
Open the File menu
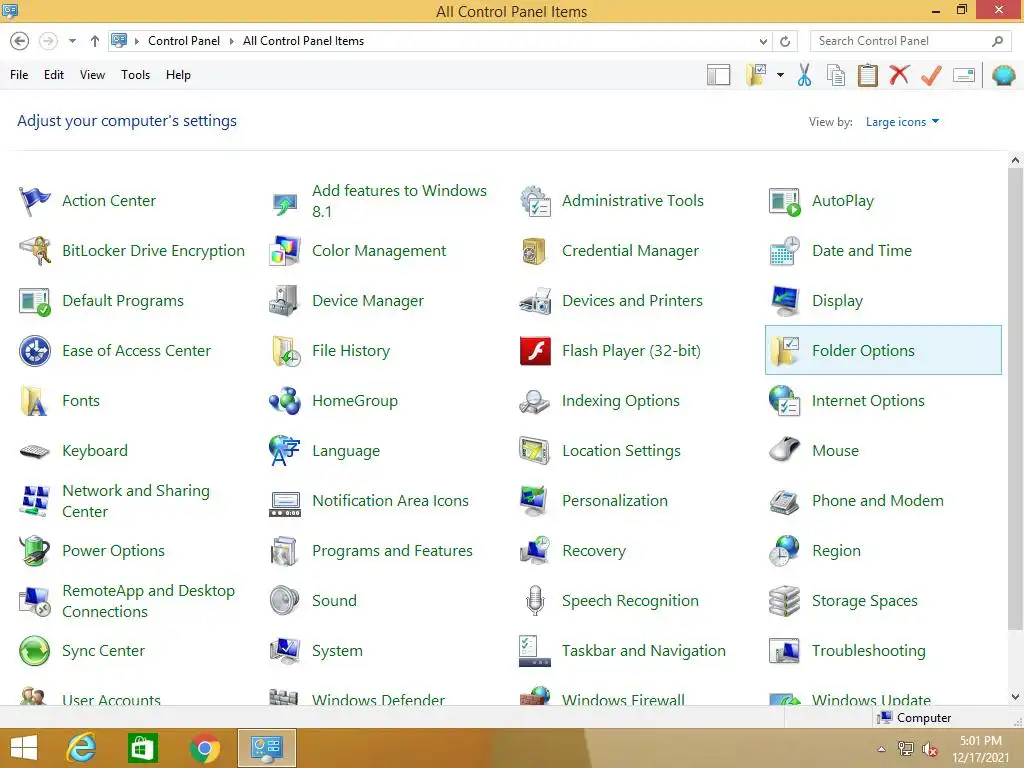[19, 75]
